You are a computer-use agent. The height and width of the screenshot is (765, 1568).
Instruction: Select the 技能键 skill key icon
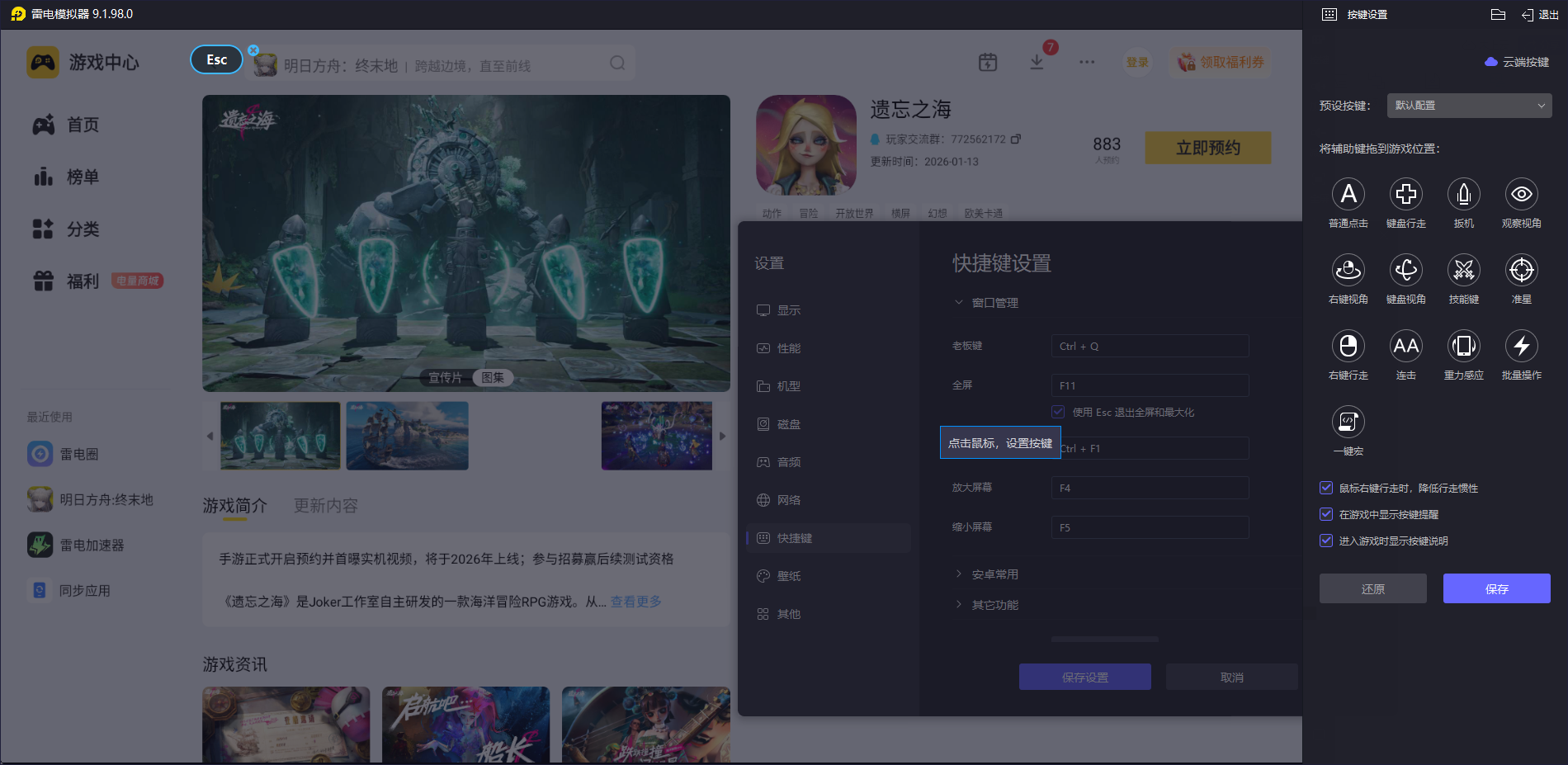(x=1464, y=271)
